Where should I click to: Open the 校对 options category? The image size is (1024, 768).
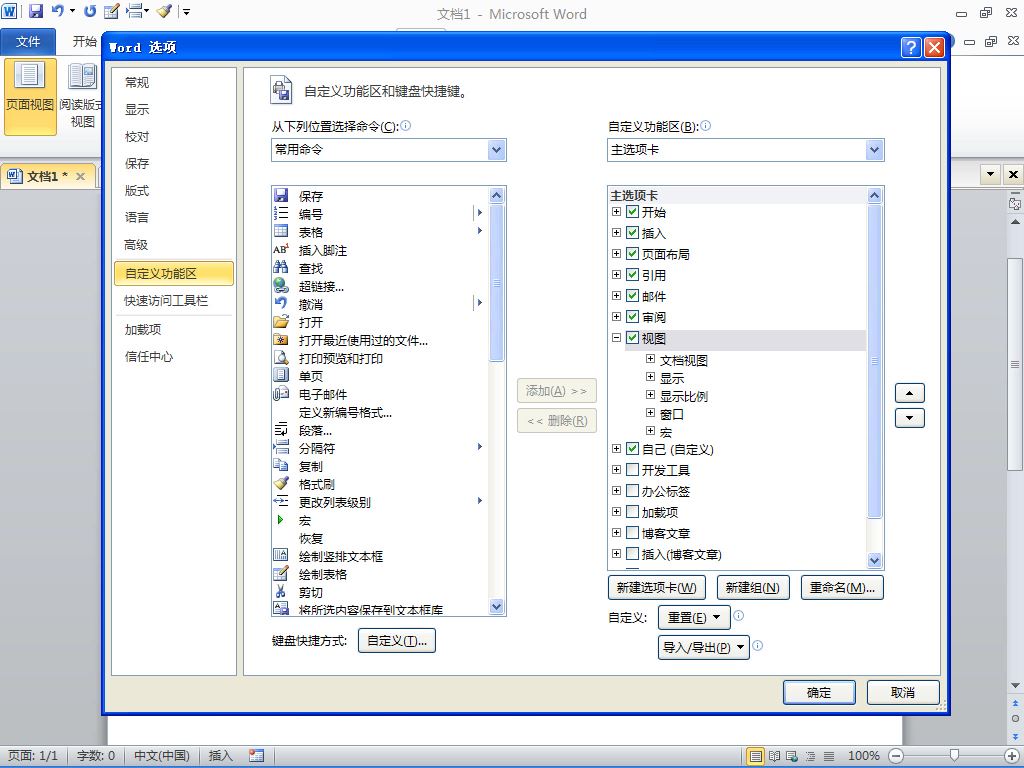coord(137,136)
